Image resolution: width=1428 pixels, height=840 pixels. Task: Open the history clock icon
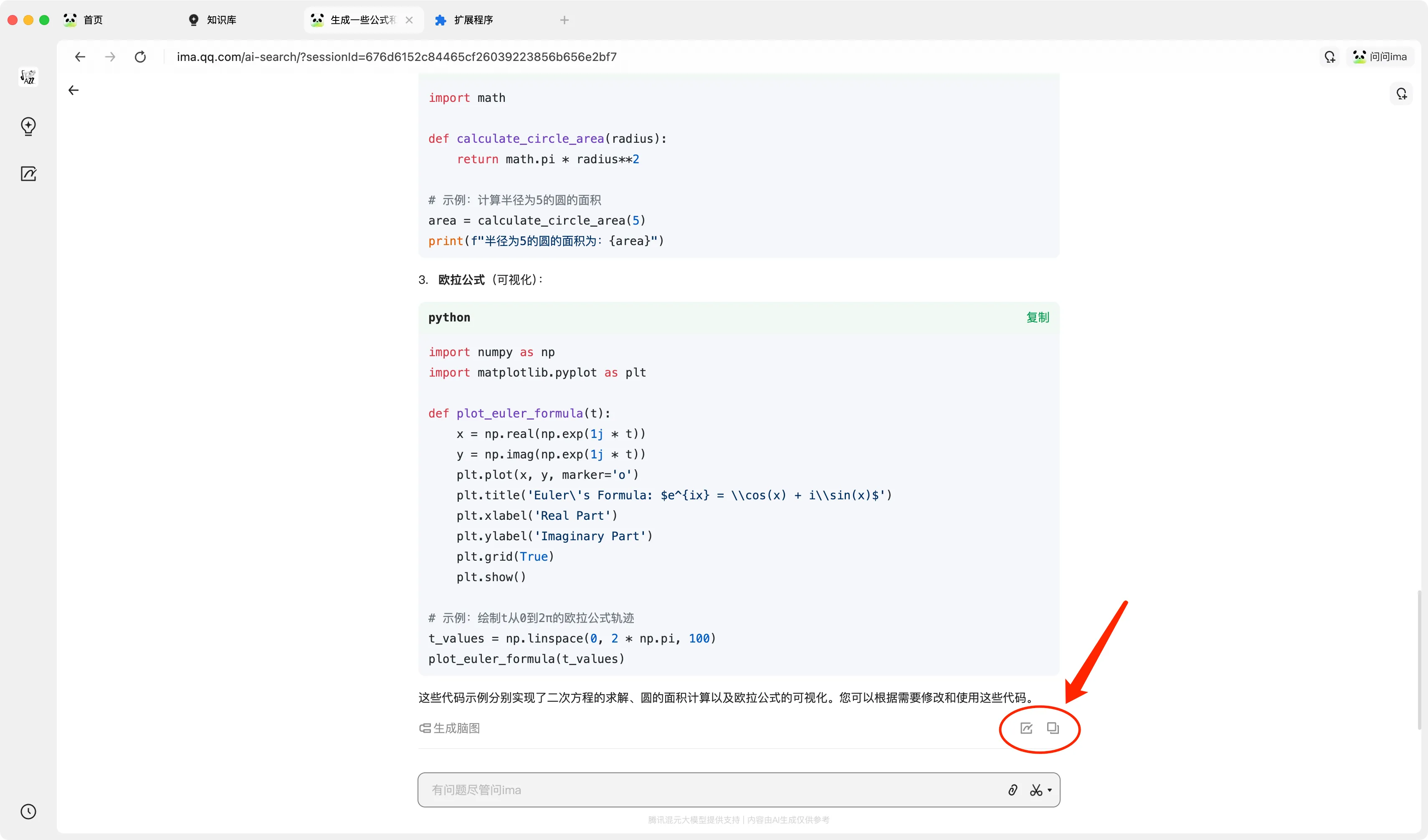pos(28,811)
